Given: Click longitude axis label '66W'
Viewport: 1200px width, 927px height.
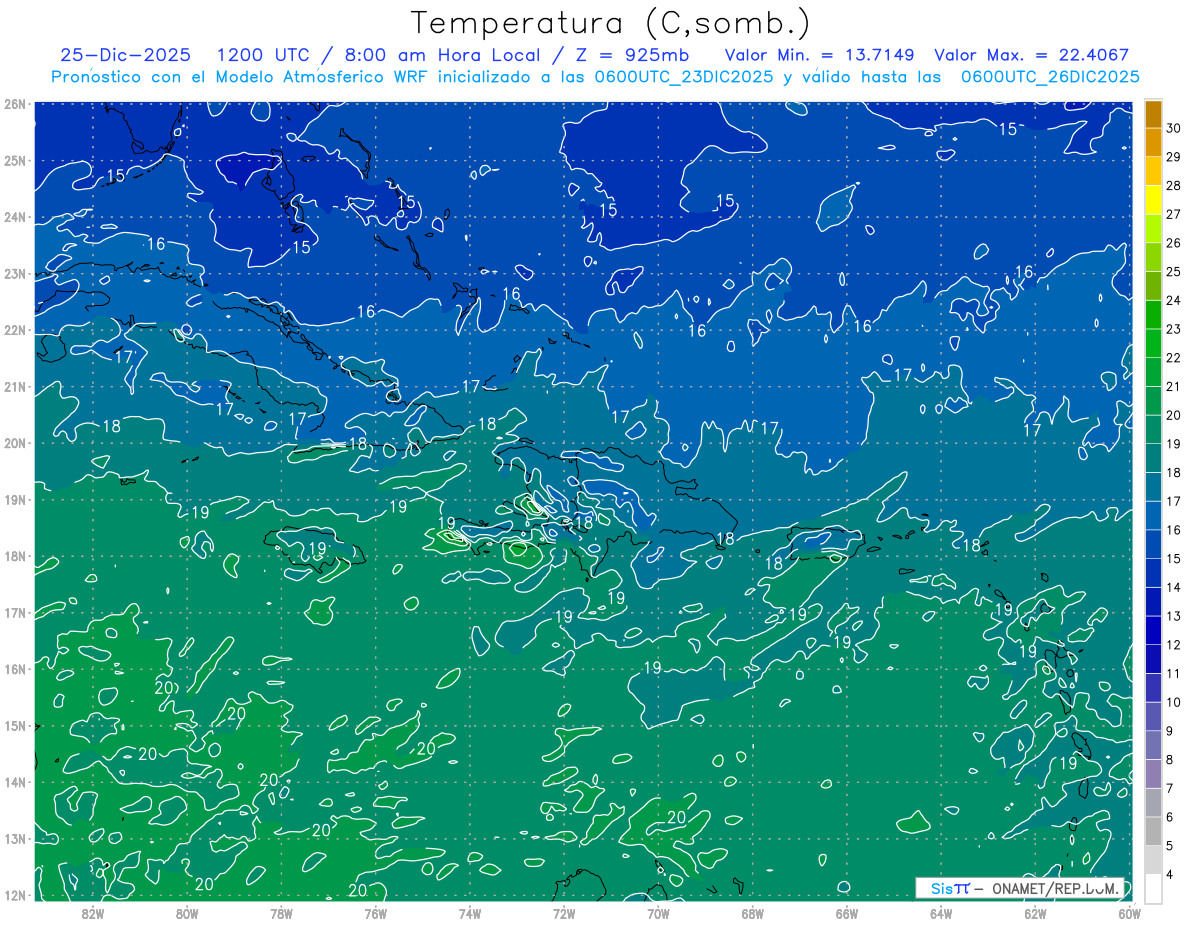Looking at the screenshot, I should (x=847, y=913).
